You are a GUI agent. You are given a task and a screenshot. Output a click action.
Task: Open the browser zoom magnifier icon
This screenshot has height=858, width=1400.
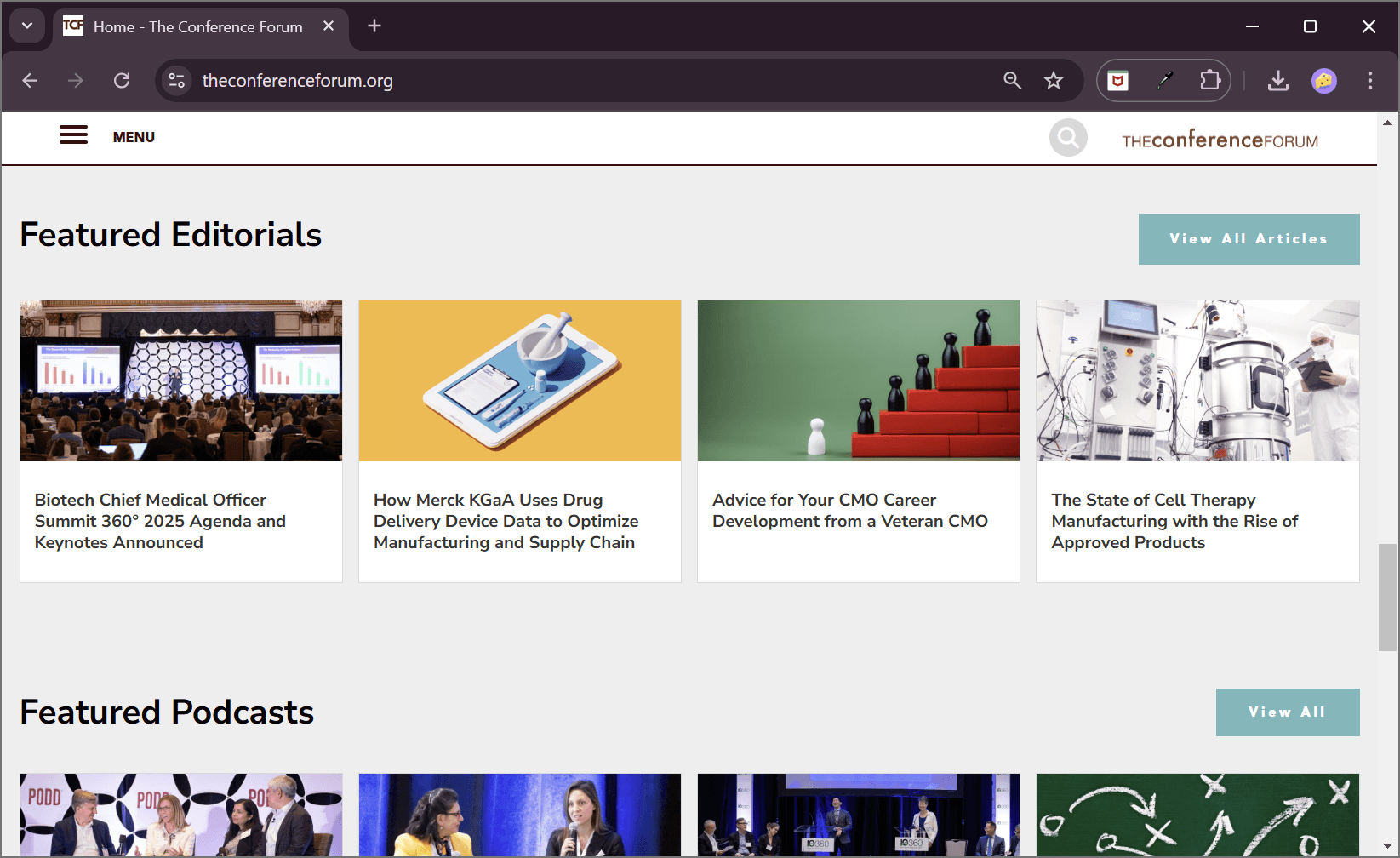pos(1012,81)
